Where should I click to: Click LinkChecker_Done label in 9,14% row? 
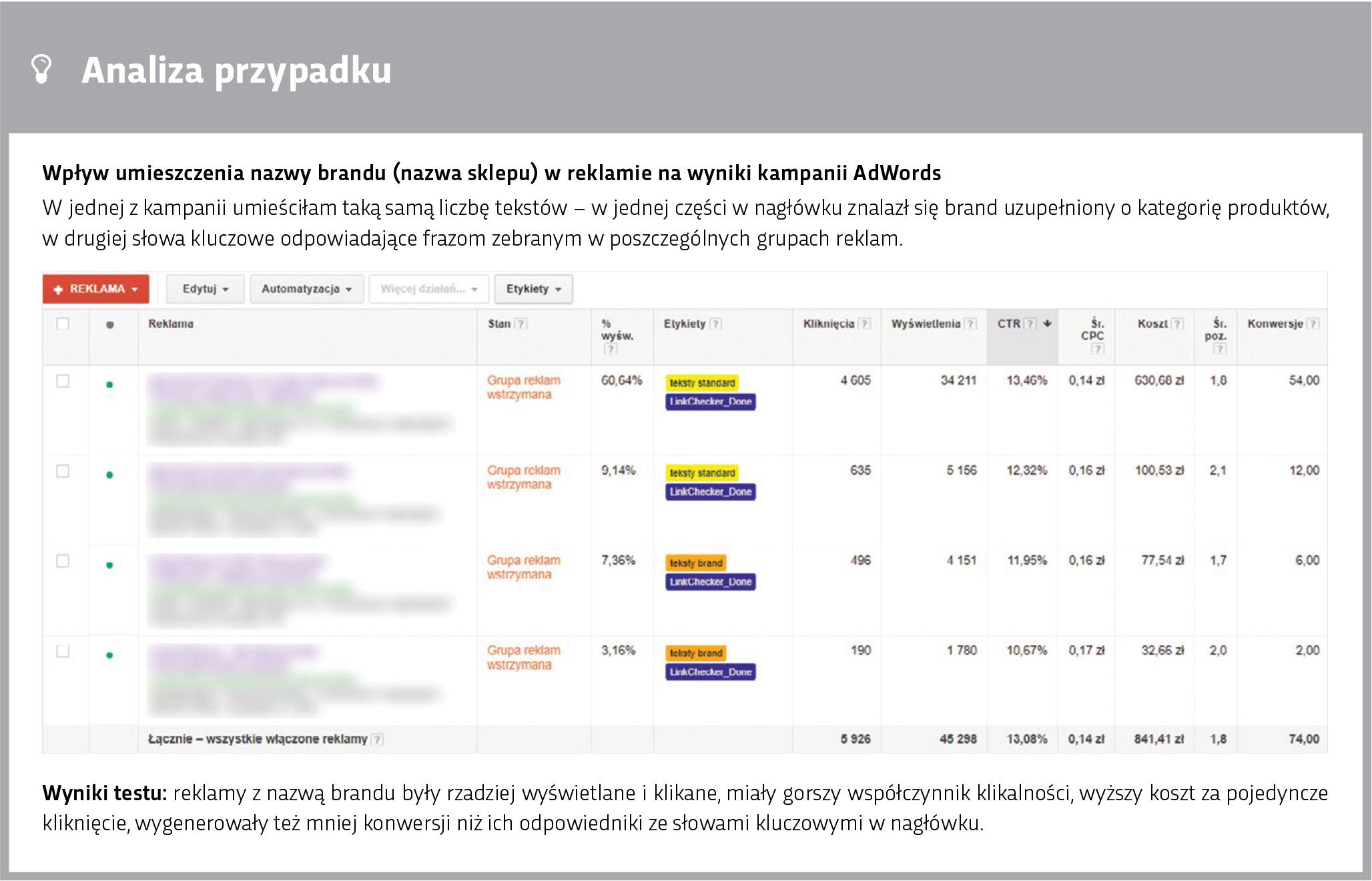click(711, 492)
